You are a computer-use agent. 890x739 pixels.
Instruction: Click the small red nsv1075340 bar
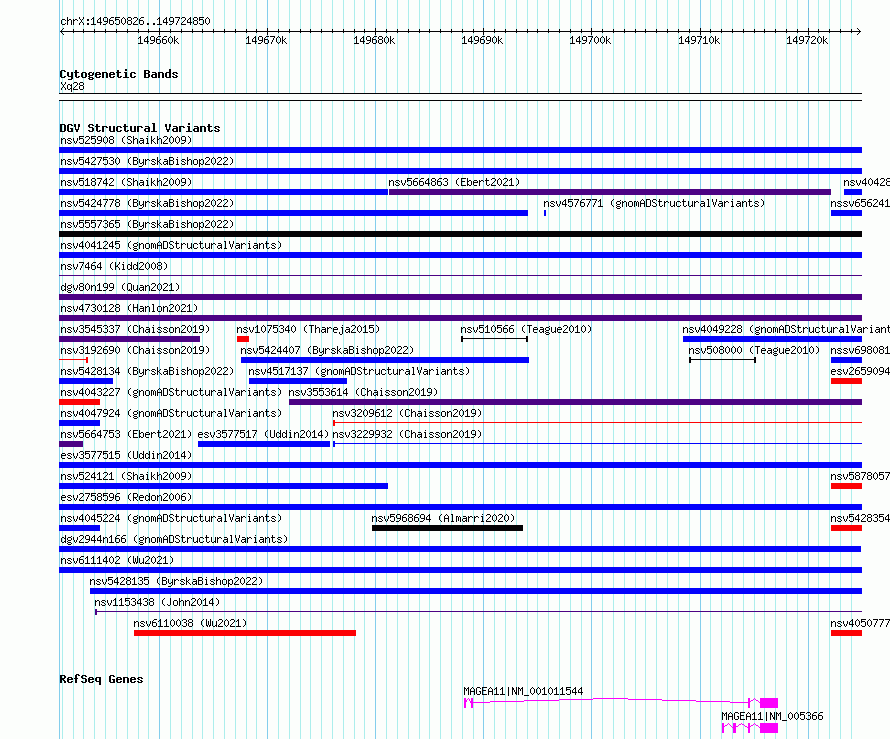(x=243, y=339)
